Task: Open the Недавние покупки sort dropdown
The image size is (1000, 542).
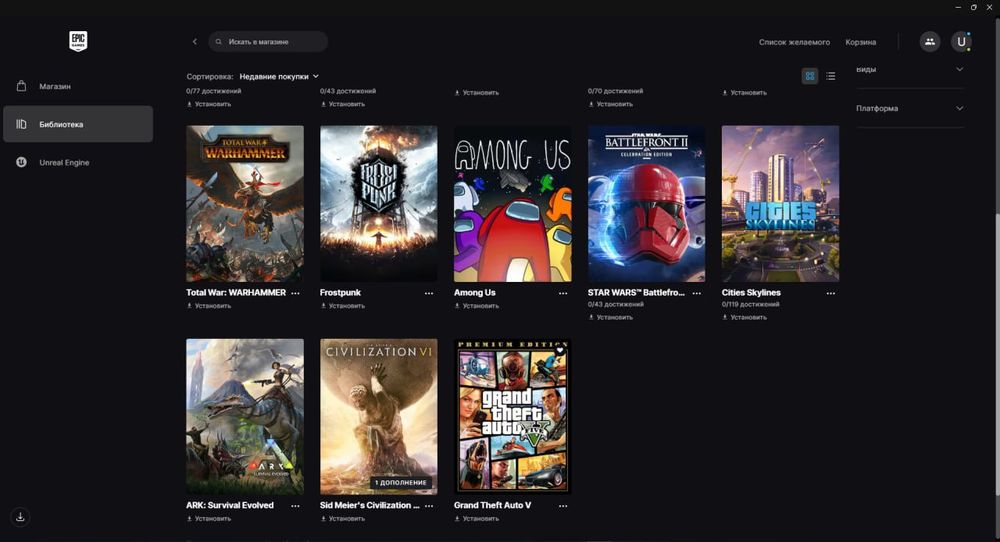Action: (279, 77)
